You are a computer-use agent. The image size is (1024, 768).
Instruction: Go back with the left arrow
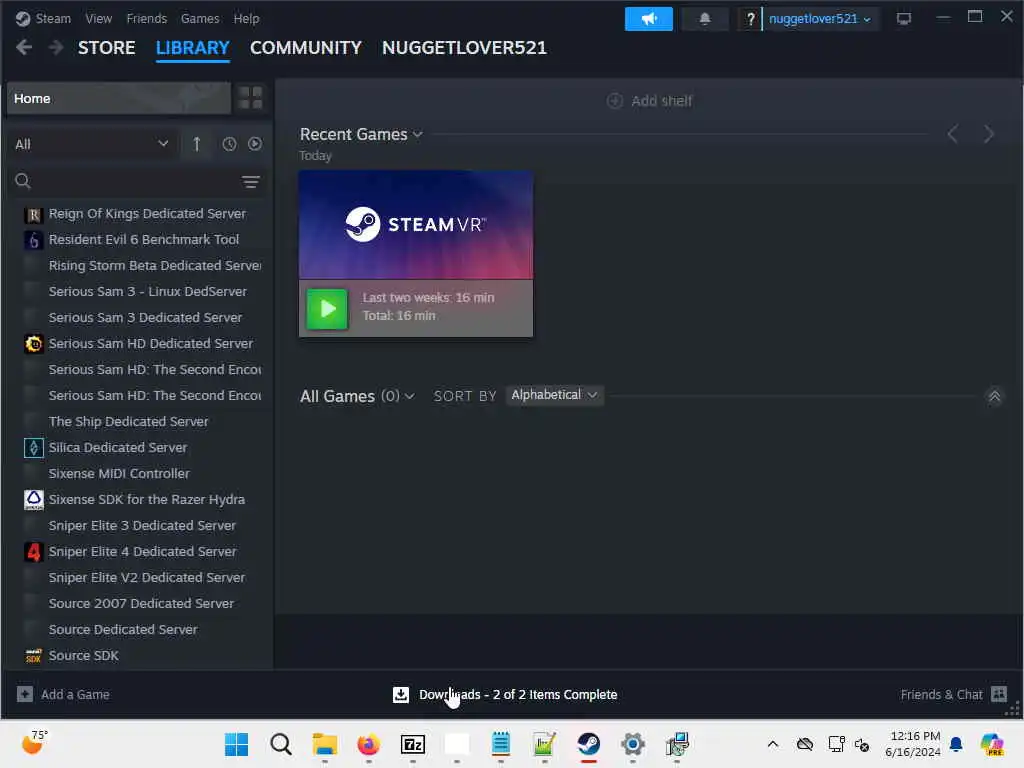(24, 48)
